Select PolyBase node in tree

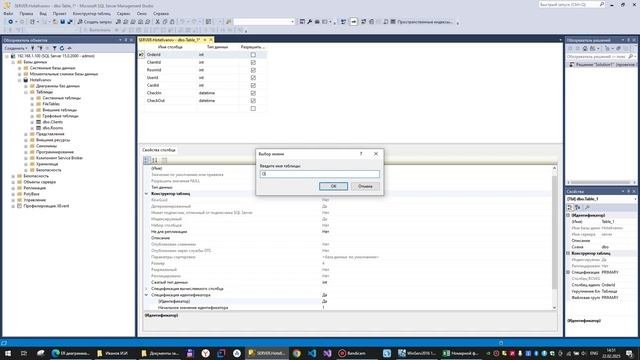pyautogui.click(x=31, y=194)
